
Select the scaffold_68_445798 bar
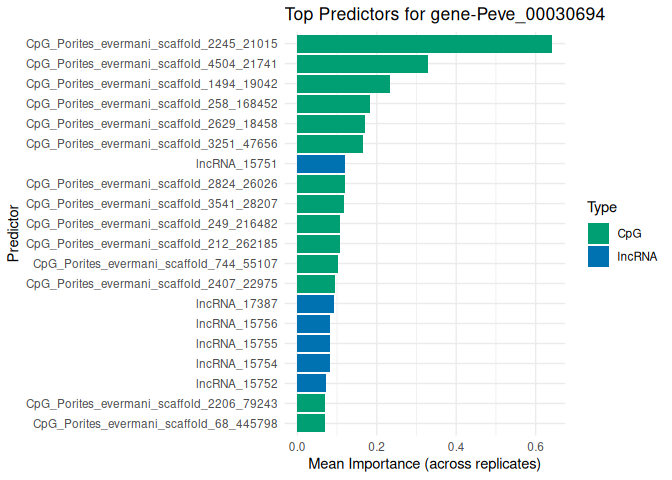click(311, 423)
